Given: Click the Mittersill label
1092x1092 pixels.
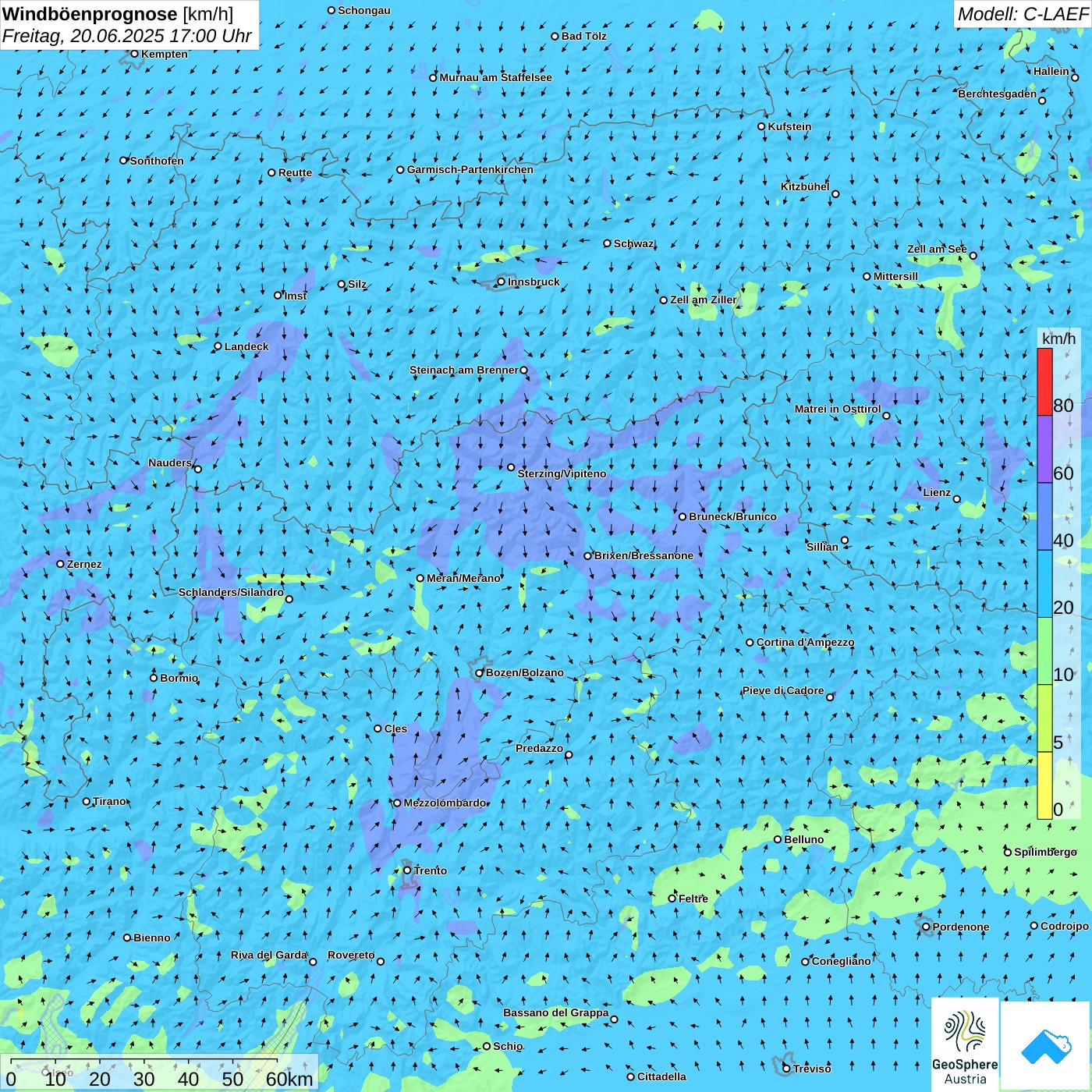Looking at the screenshot, I should pyautogui.click(x=895, y=276).
